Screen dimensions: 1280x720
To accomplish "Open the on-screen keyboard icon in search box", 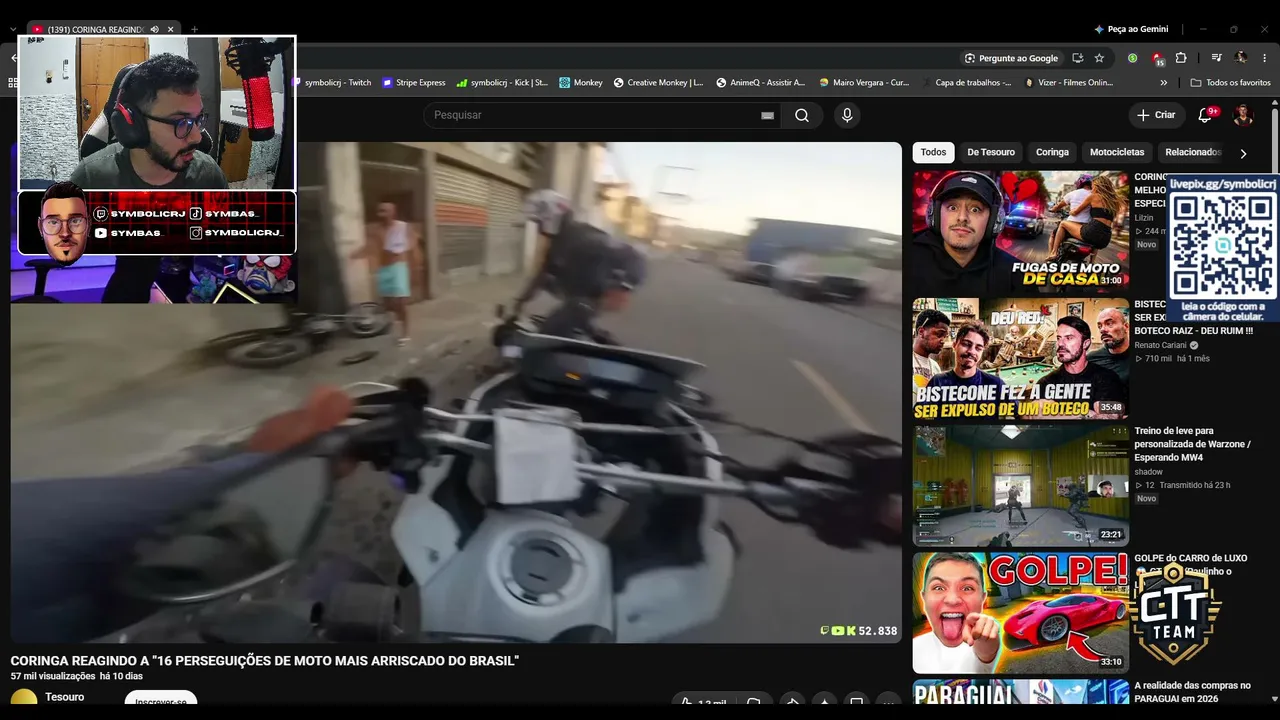I will point(767,115).
